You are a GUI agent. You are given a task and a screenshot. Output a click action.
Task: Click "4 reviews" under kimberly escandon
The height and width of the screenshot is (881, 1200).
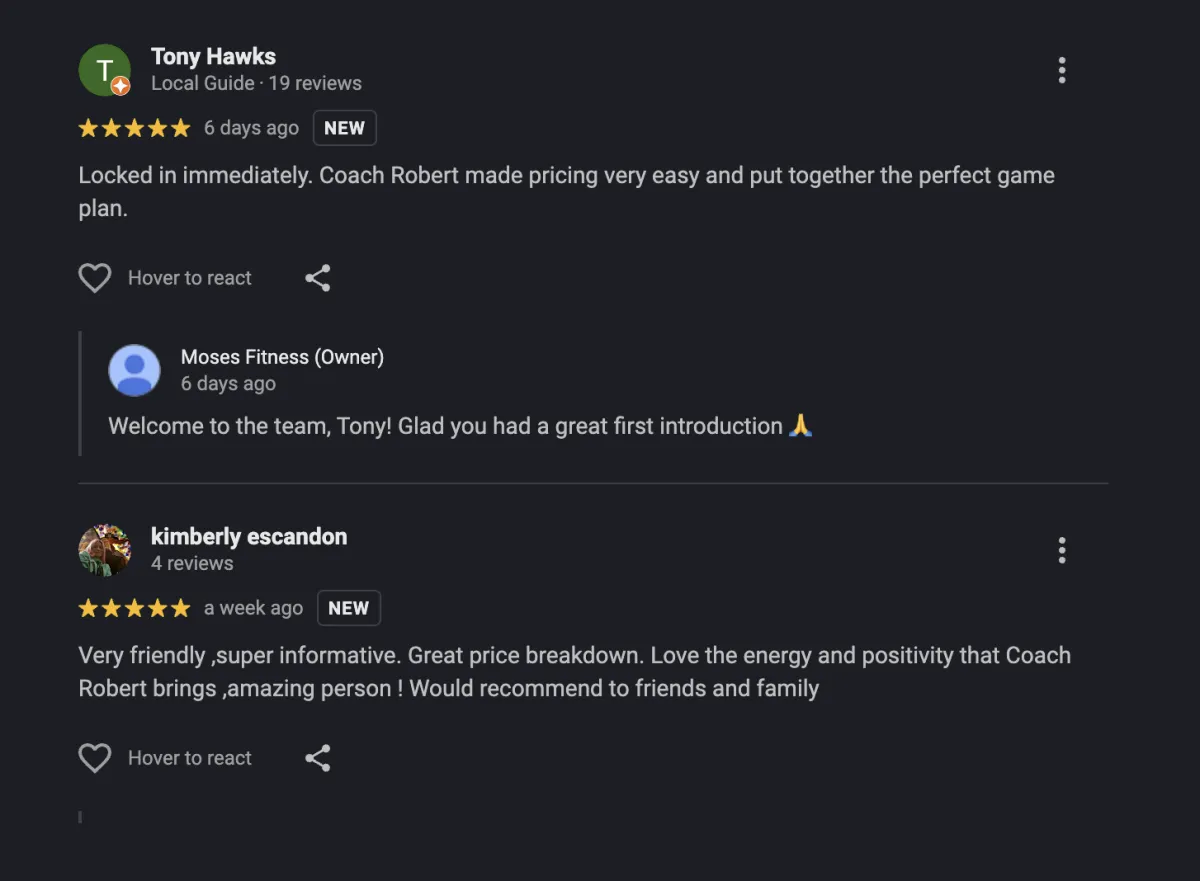[192, 563]
